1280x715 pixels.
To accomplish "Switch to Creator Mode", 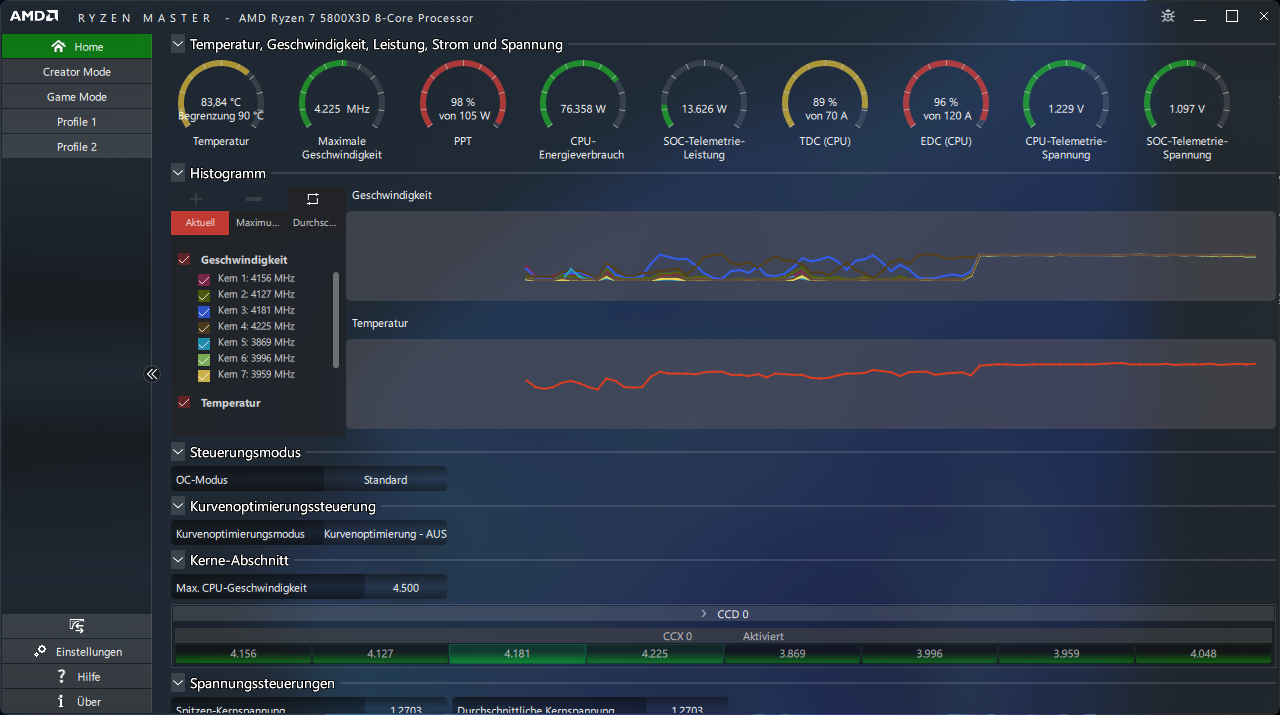I will [x=76, y=72].
